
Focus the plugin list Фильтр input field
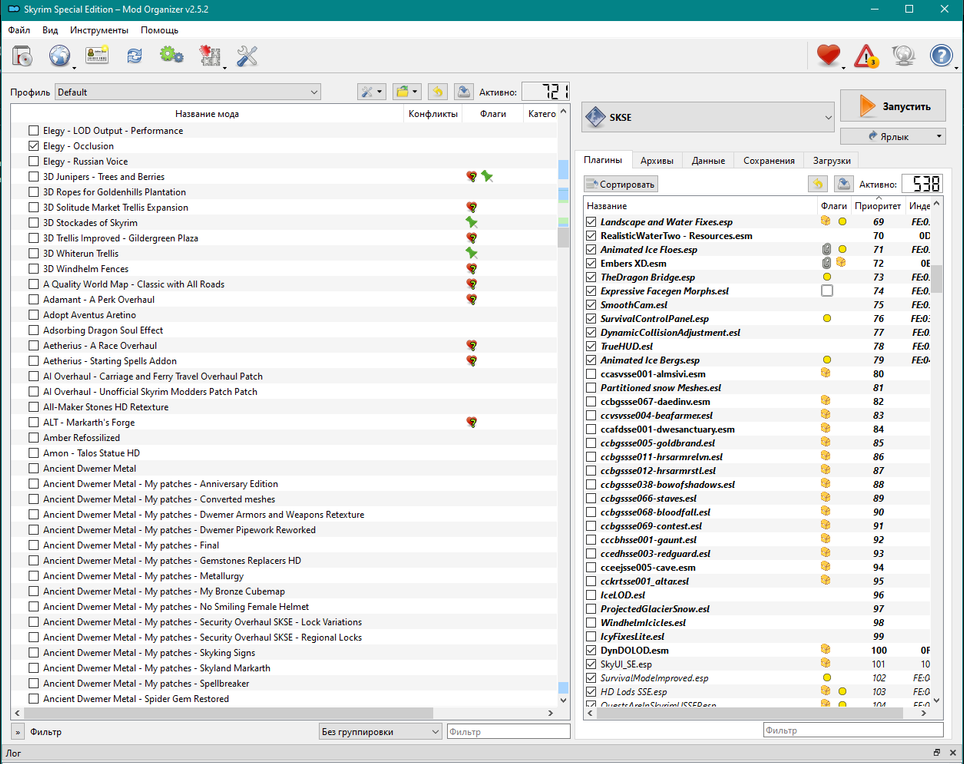click(853, 730)
